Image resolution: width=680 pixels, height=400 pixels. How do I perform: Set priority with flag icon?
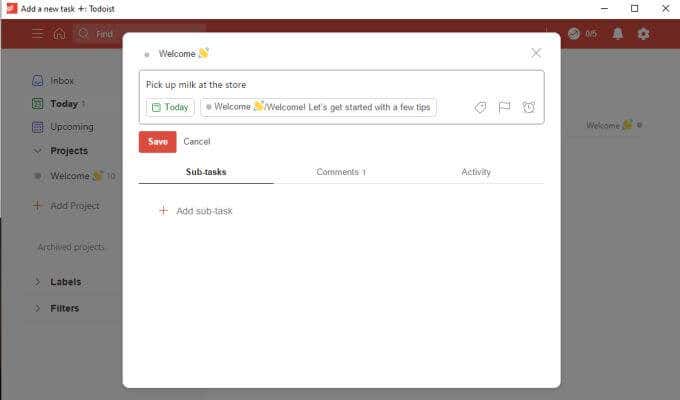pyautogui.click(x=504, y=107)
